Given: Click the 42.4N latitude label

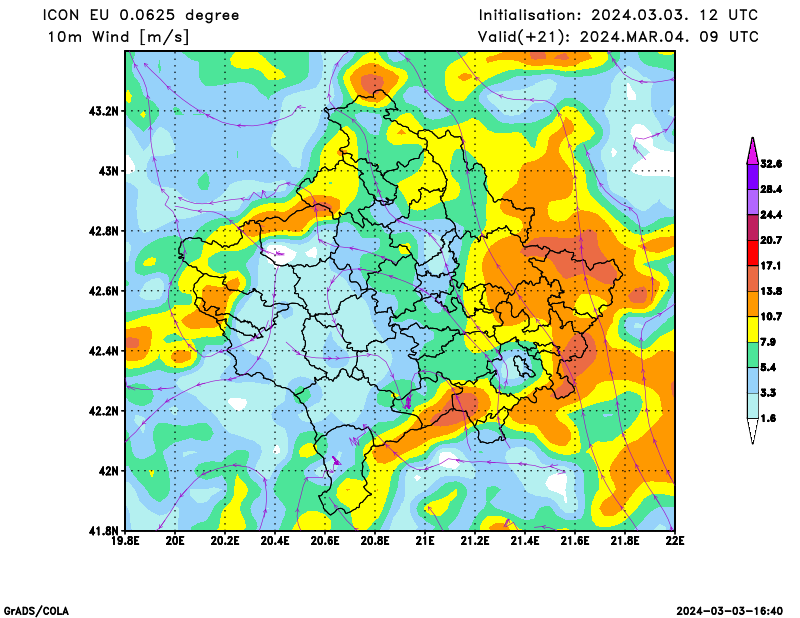Looking at the screenshot, I should 104,351.
